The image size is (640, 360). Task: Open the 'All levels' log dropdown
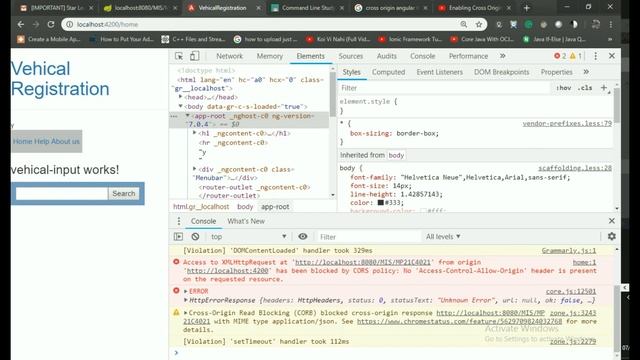pyautogui.click(x=443, y=237)
